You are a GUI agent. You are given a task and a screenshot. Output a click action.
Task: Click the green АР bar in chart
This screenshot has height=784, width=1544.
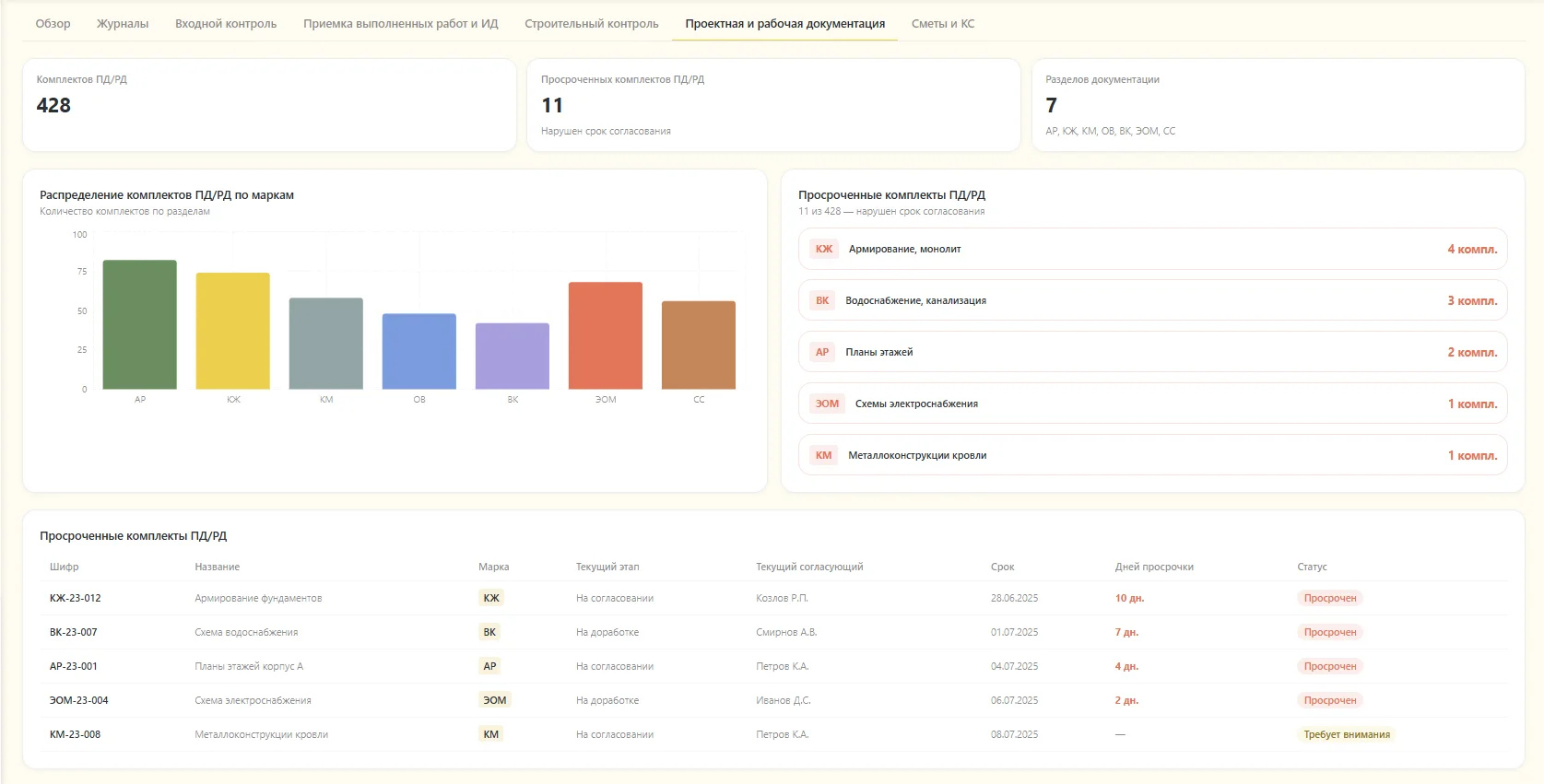140,324
